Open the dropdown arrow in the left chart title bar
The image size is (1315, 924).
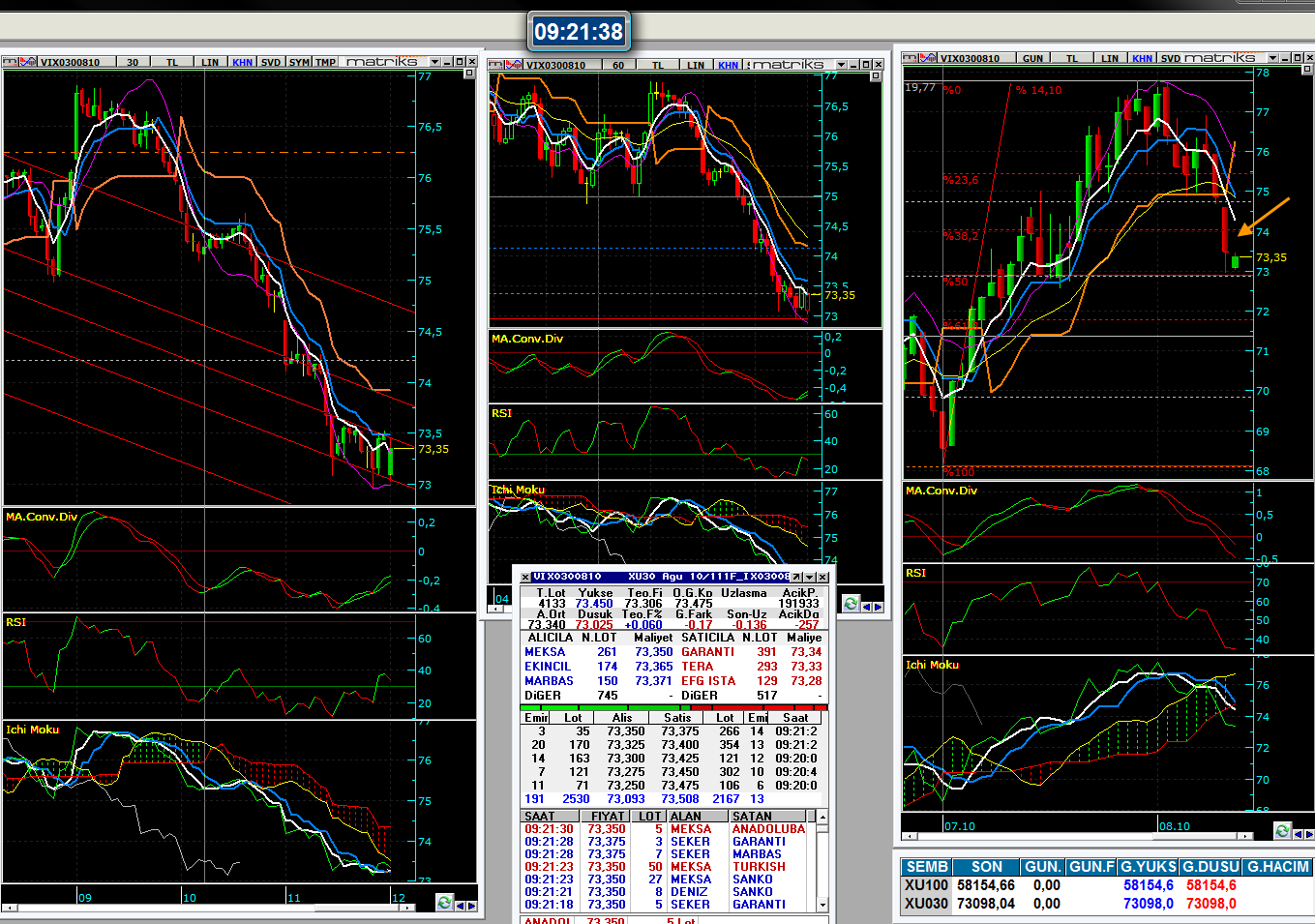coord(434,62)
